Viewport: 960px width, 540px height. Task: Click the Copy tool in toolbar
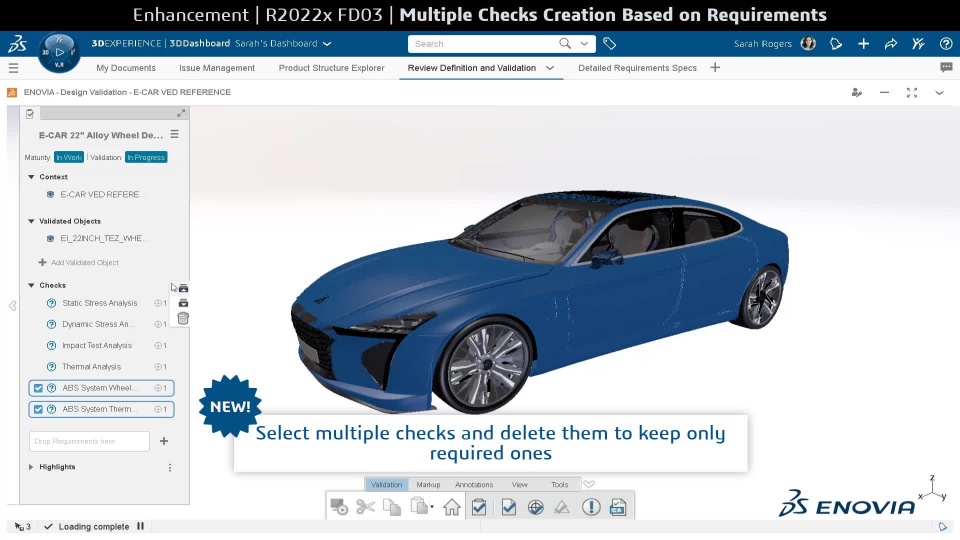[x=392, y=507]
